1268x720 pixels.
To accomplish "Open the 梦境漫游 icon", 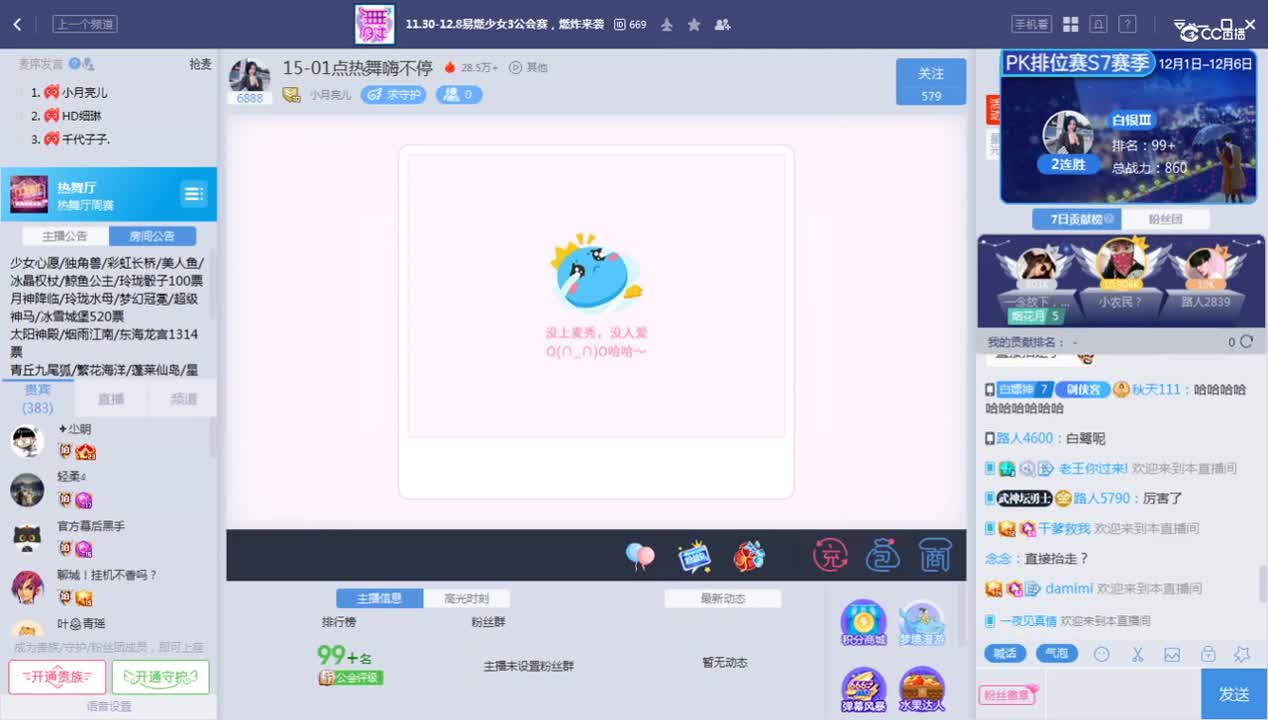I will [x=921, y=623].
